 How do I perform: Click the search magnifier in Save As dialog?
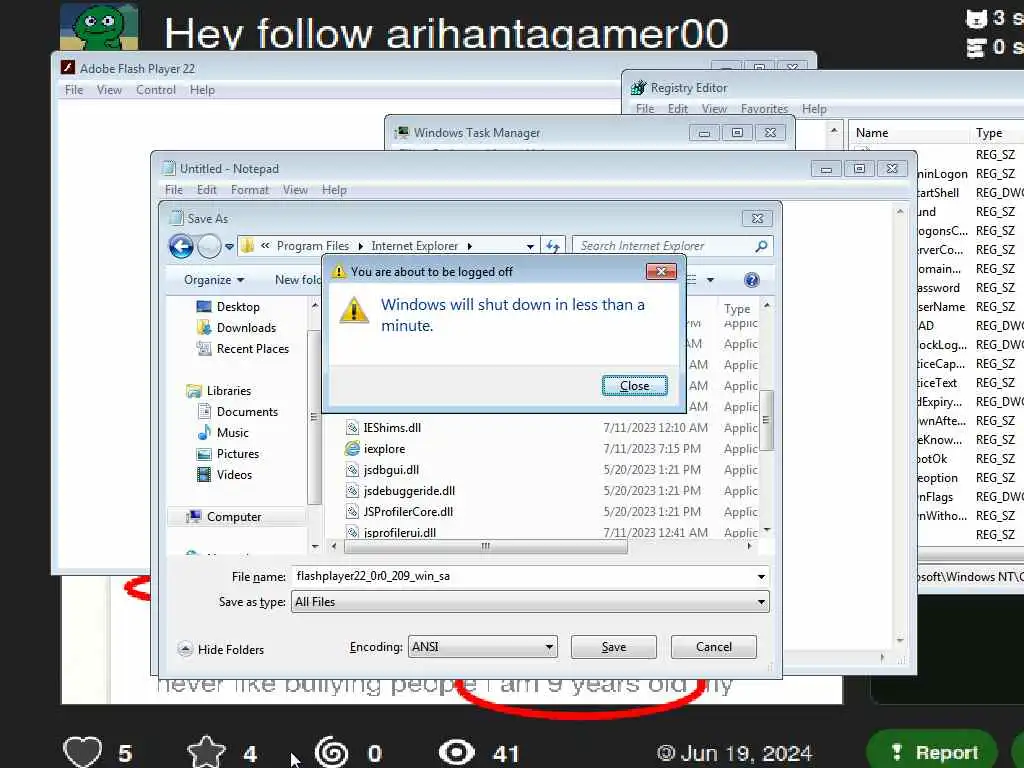tap(761, 246)
